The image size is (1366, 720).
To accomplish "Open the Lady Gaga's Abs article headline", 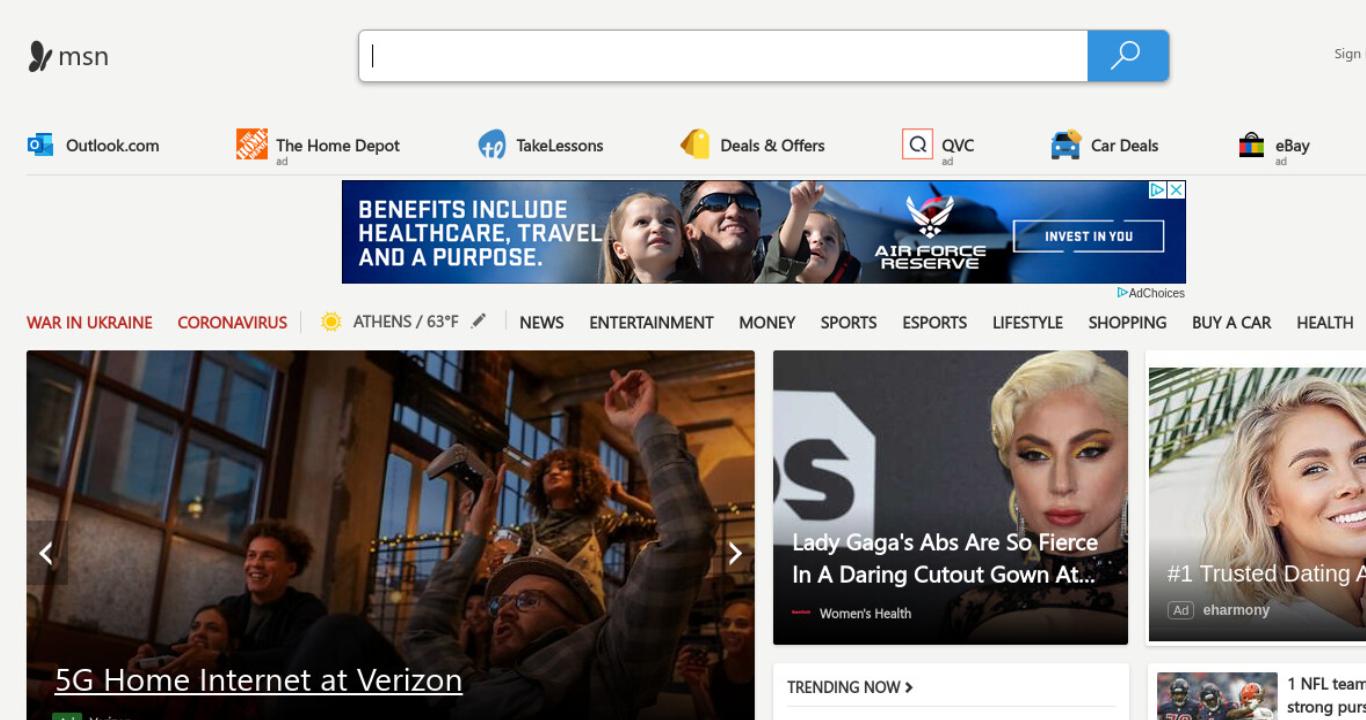I will (x=945, y=558).
